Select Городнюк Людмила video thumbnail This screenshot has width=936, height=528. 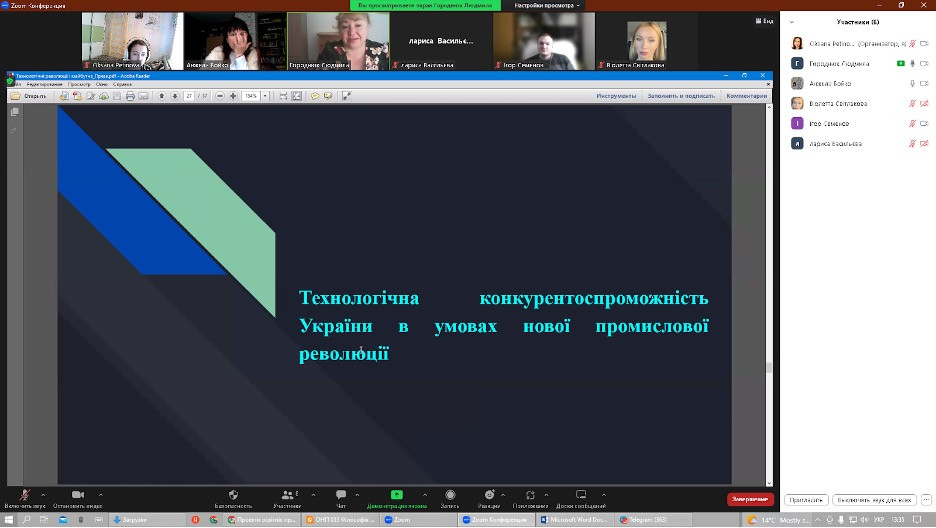coord(338,41)
